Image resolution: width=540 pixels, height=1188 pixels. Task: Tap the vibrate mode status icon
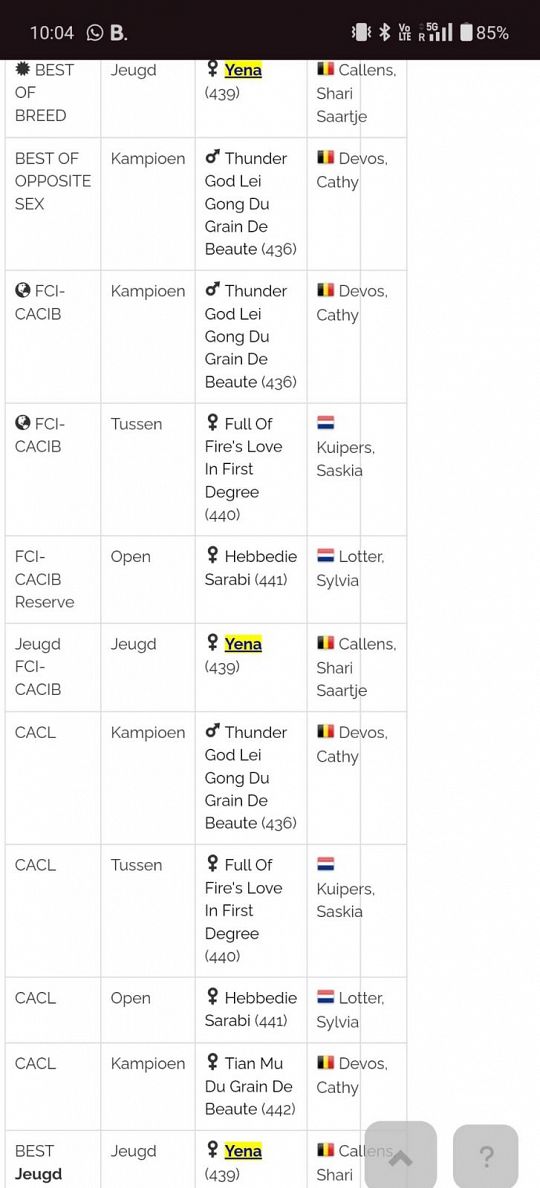[x=361, y=33]
